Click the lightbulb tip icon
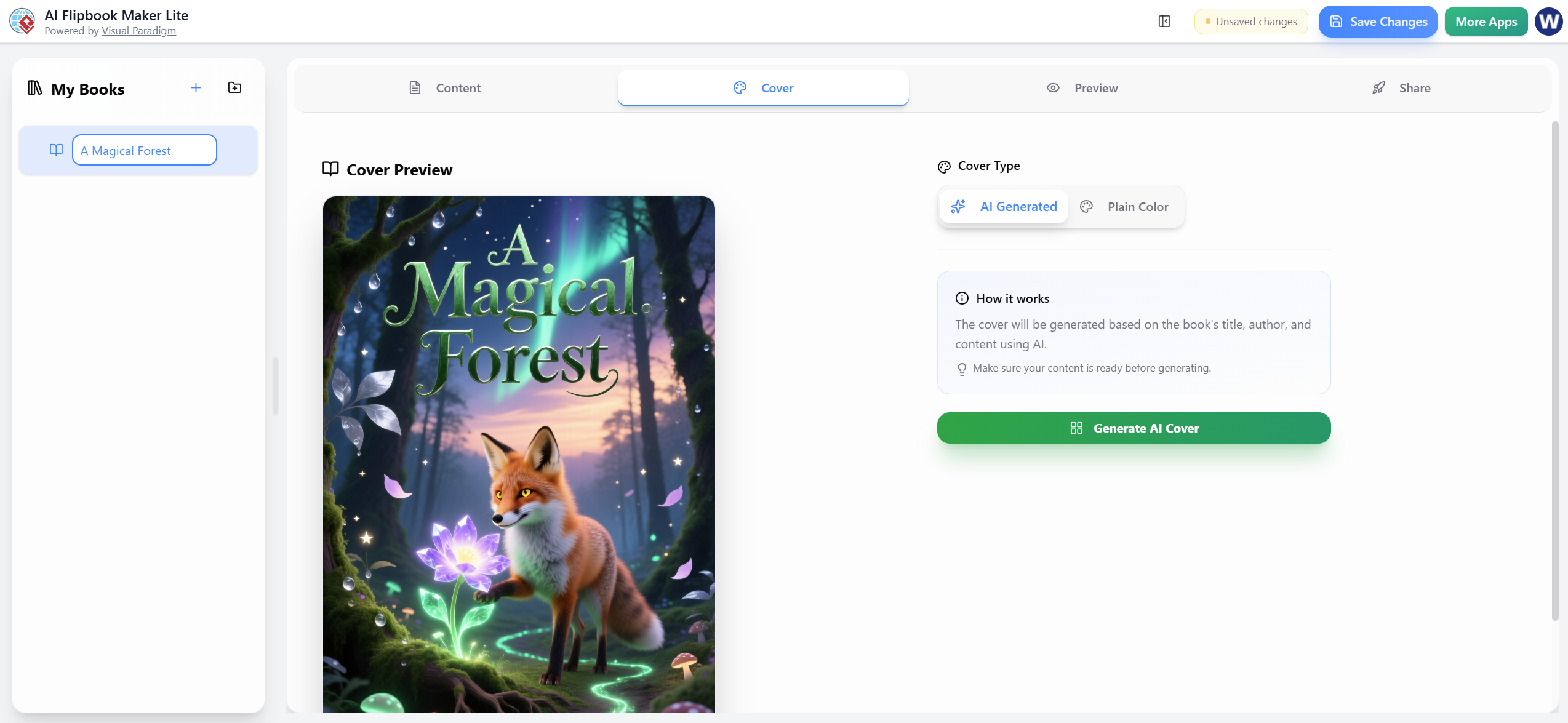Screen dimensions: 1568x723 pyautogui.click(x=962, y=368)
